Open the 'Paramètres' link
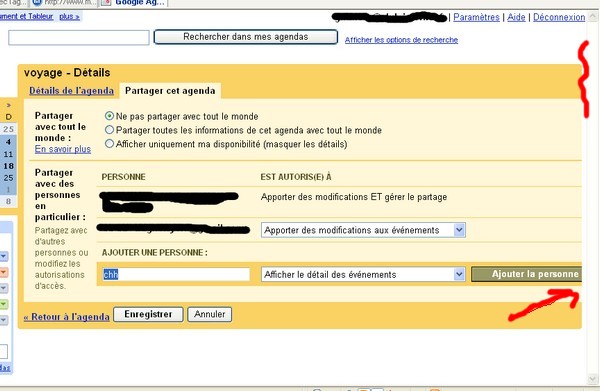Viewport: 600px width, 391px height. click(476, 17)
